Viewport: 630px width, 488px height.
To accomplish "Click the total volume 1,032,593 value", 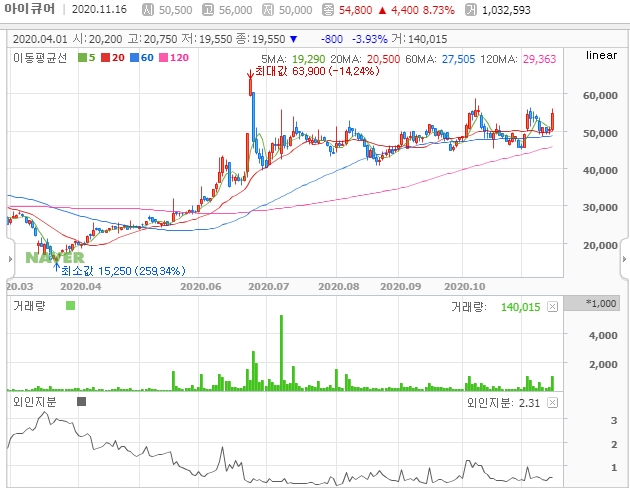I will [x=506, y=10].
